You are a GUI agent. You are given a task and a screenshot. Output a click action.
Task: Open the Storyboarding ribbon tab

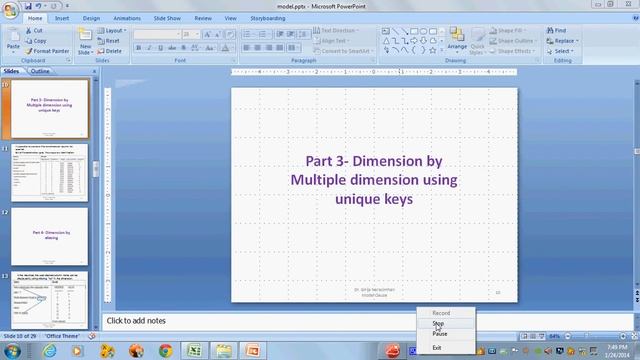268,18
